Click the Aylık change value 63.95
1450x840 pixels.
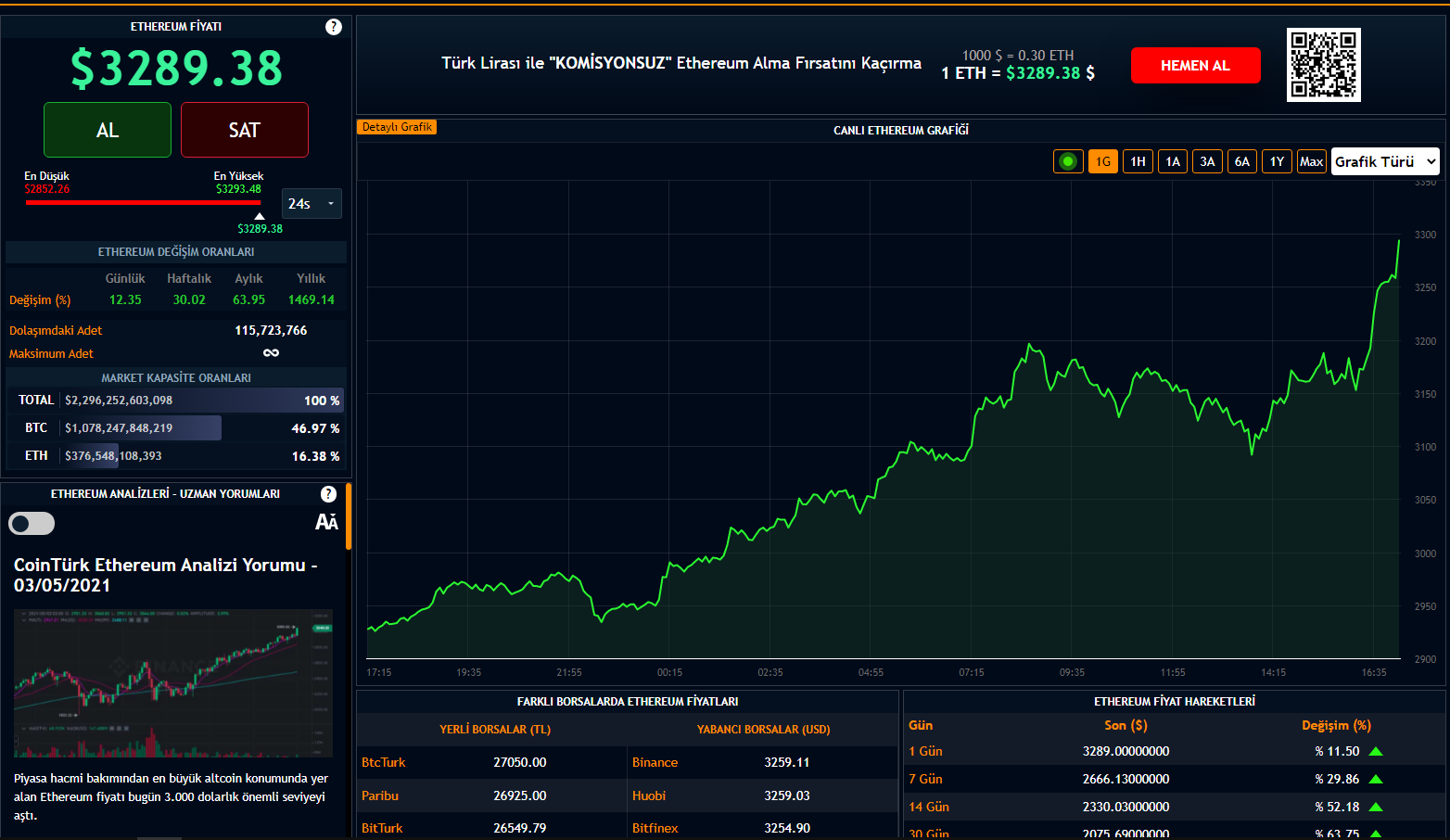point(248,300)
